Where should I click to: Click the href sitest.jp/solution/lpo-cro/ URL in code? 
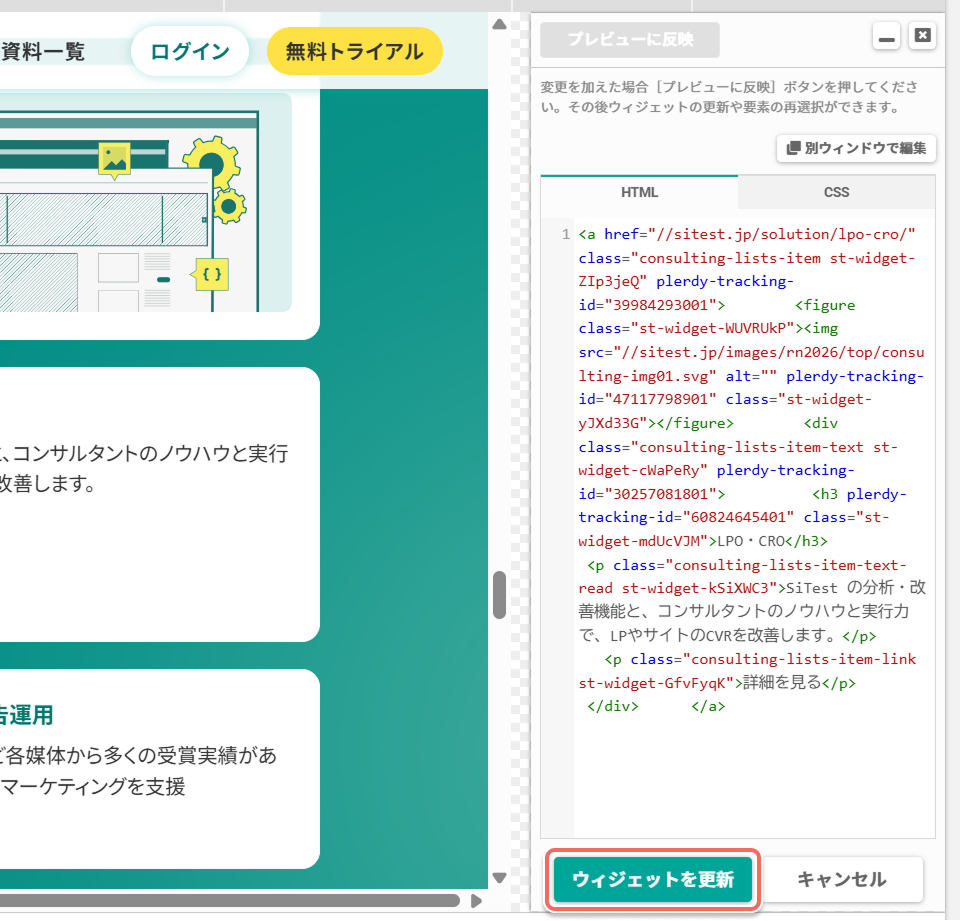[x=782, y=234]
